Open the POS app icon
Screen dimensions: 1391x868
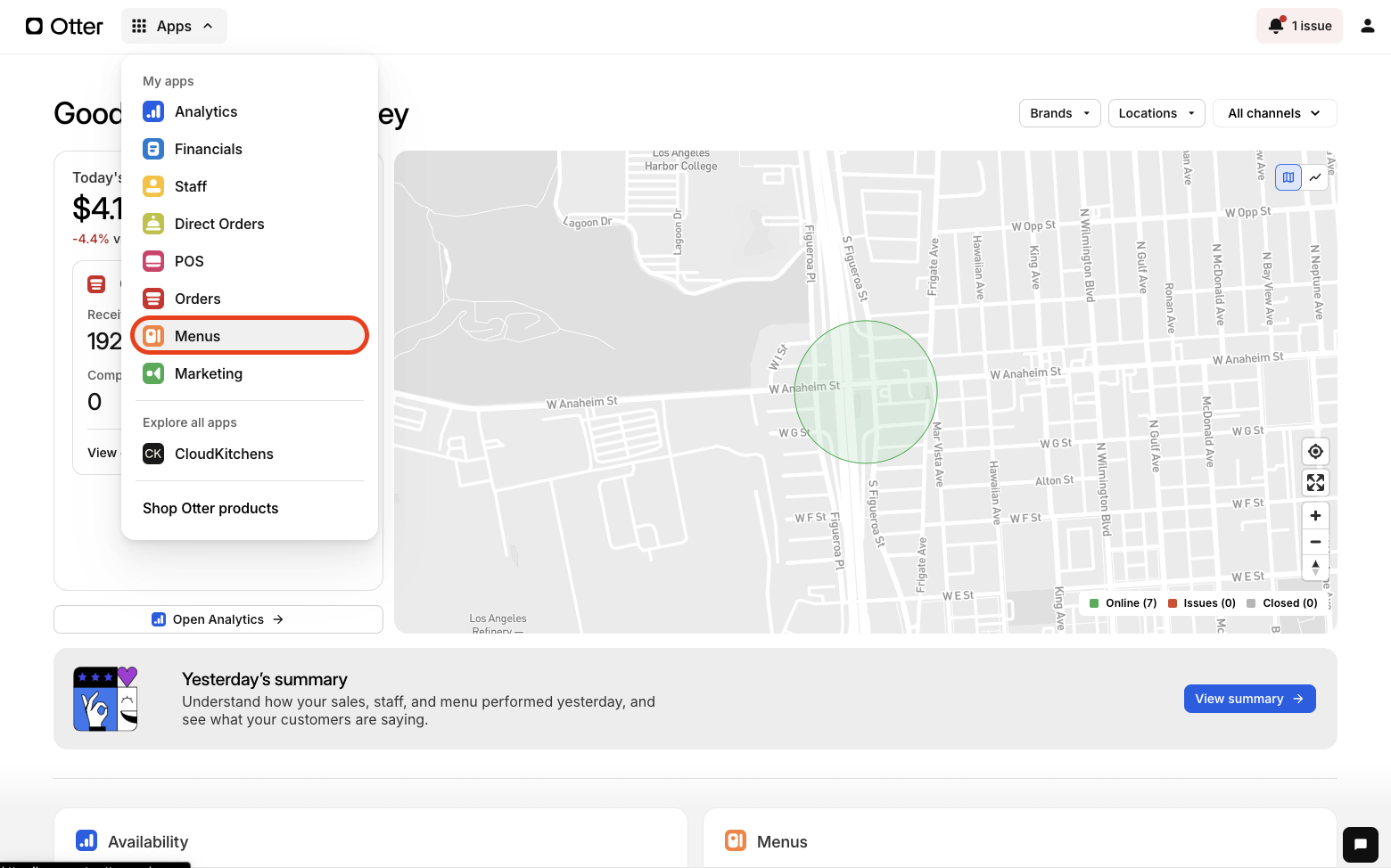tap(153, 261)
